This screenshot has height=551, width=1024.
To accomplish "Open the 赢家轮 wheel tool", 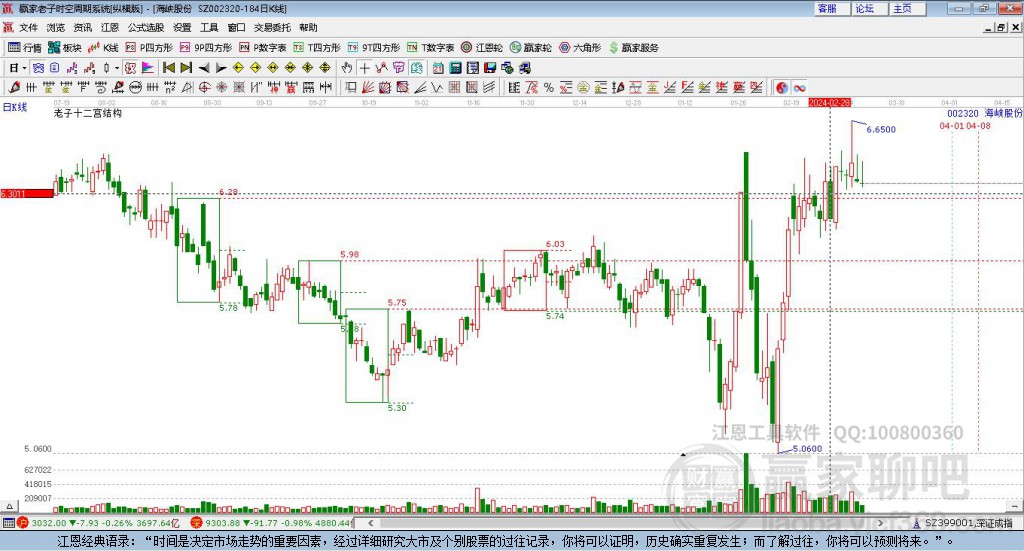I will [531, 48].
